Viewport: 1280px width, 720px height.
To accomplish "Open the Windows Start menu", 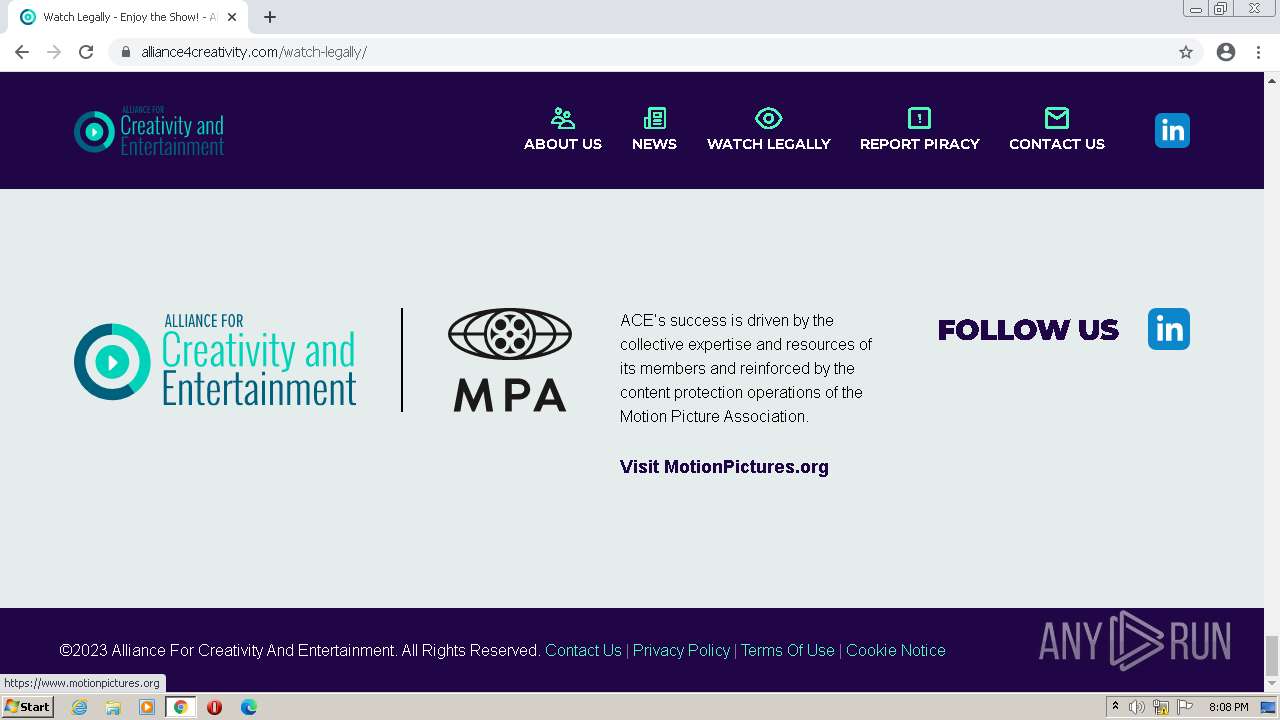I will tap(27, 707).
